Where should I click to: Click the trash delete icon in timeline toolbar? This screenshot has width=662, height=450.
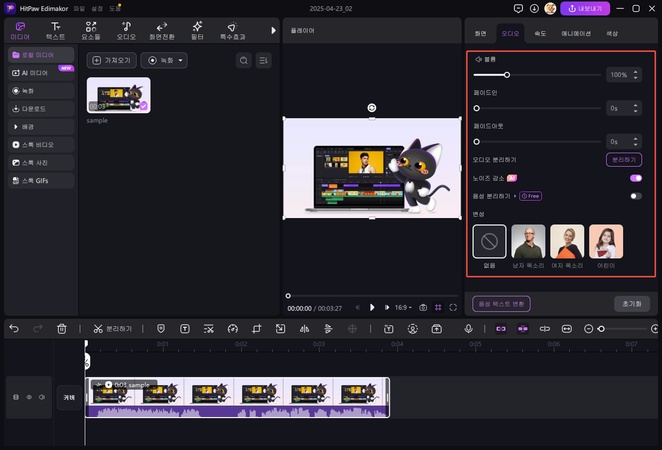[62, 328]
